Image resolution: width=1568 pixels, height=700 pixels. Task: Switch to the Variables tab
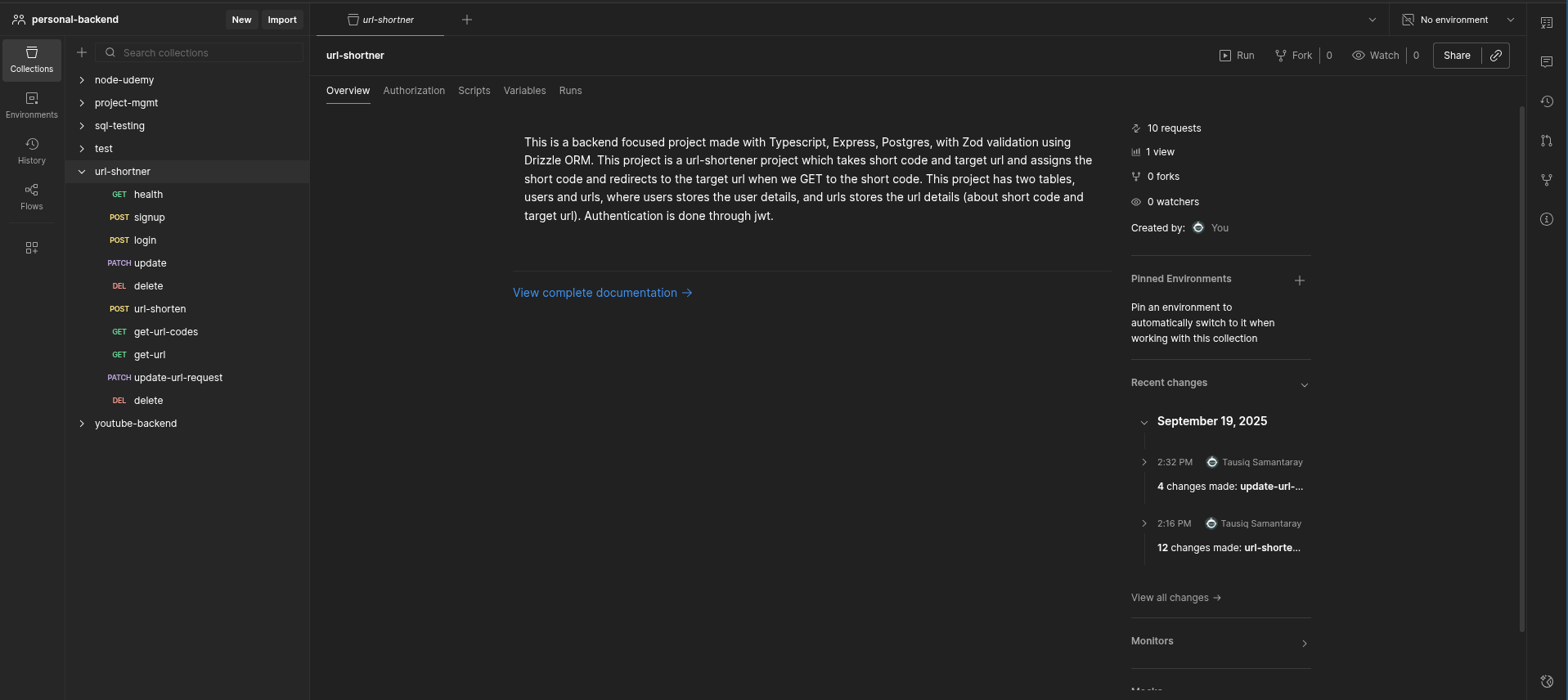pyautogui.click(x=524, y=91)
